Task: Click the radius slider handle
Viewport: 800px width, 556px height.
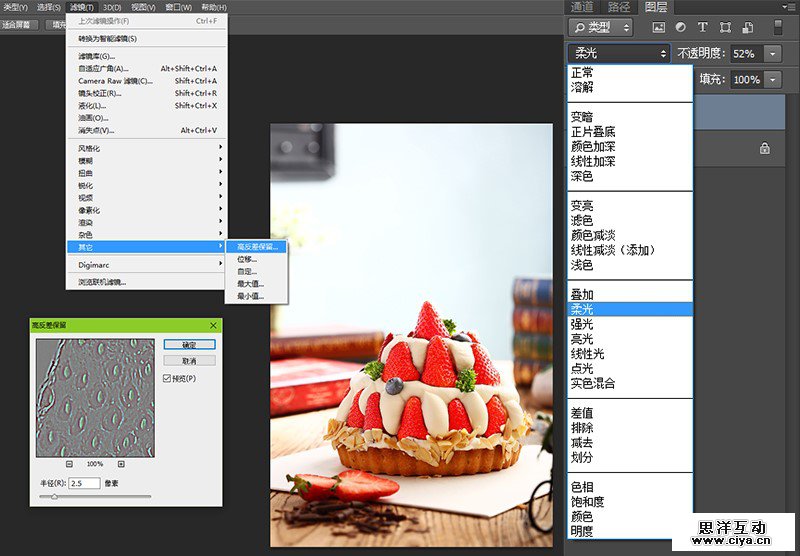Action: [54, 496]
